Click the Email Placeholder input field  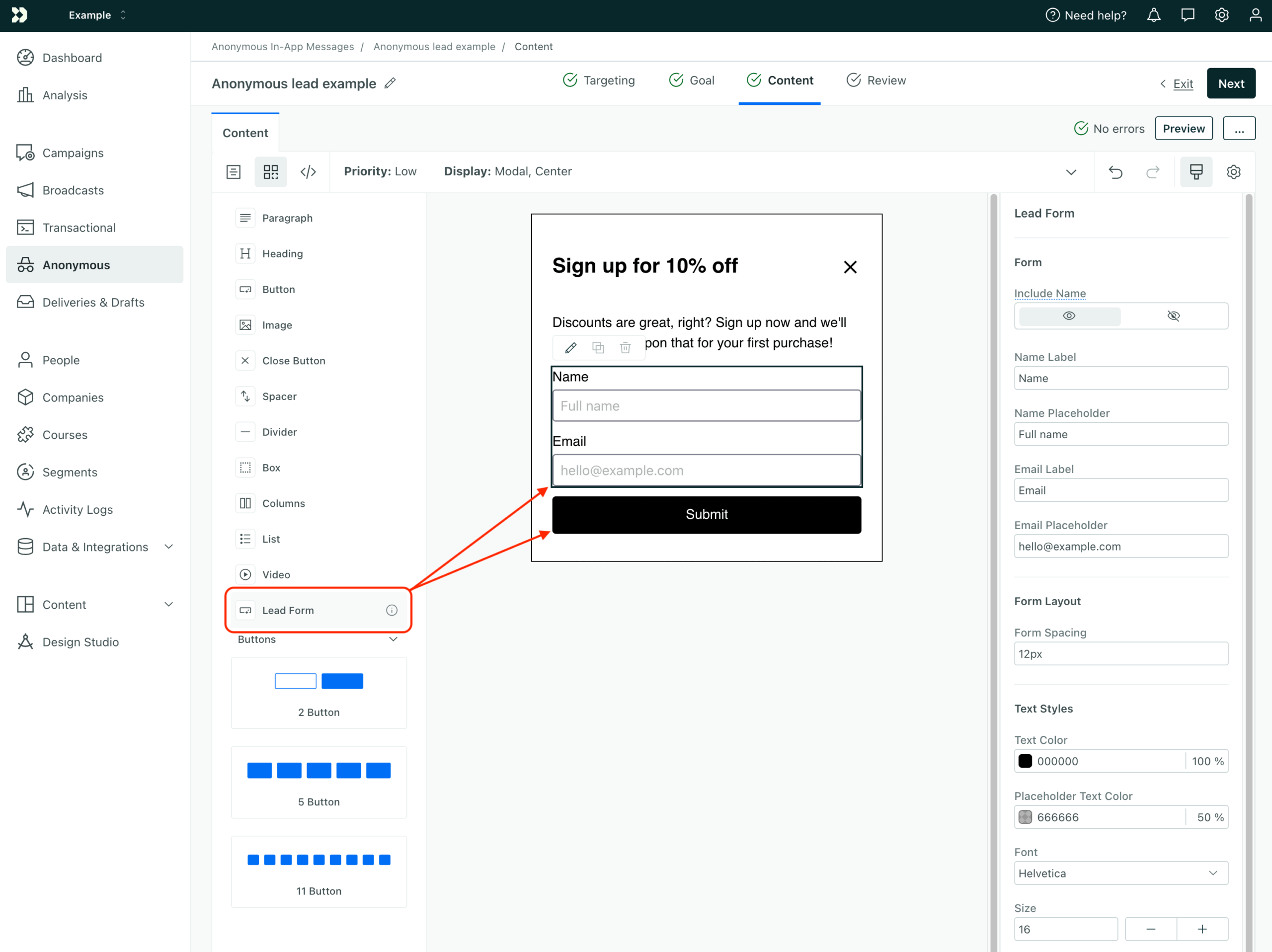coord(1120,546)
